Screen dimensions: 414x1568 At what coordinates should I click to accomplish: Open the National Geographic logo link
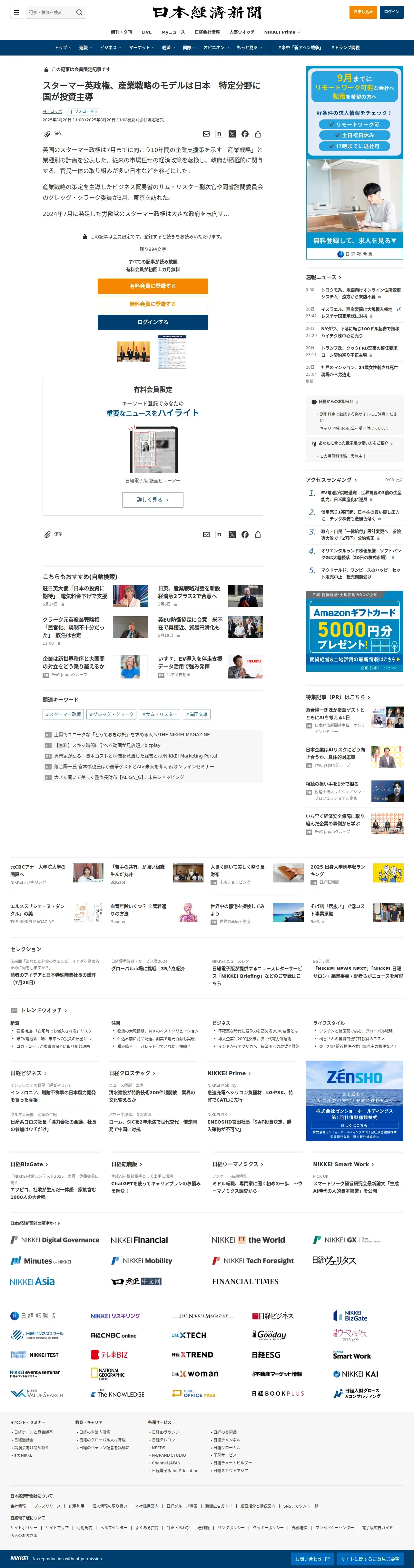point(108,1374)
